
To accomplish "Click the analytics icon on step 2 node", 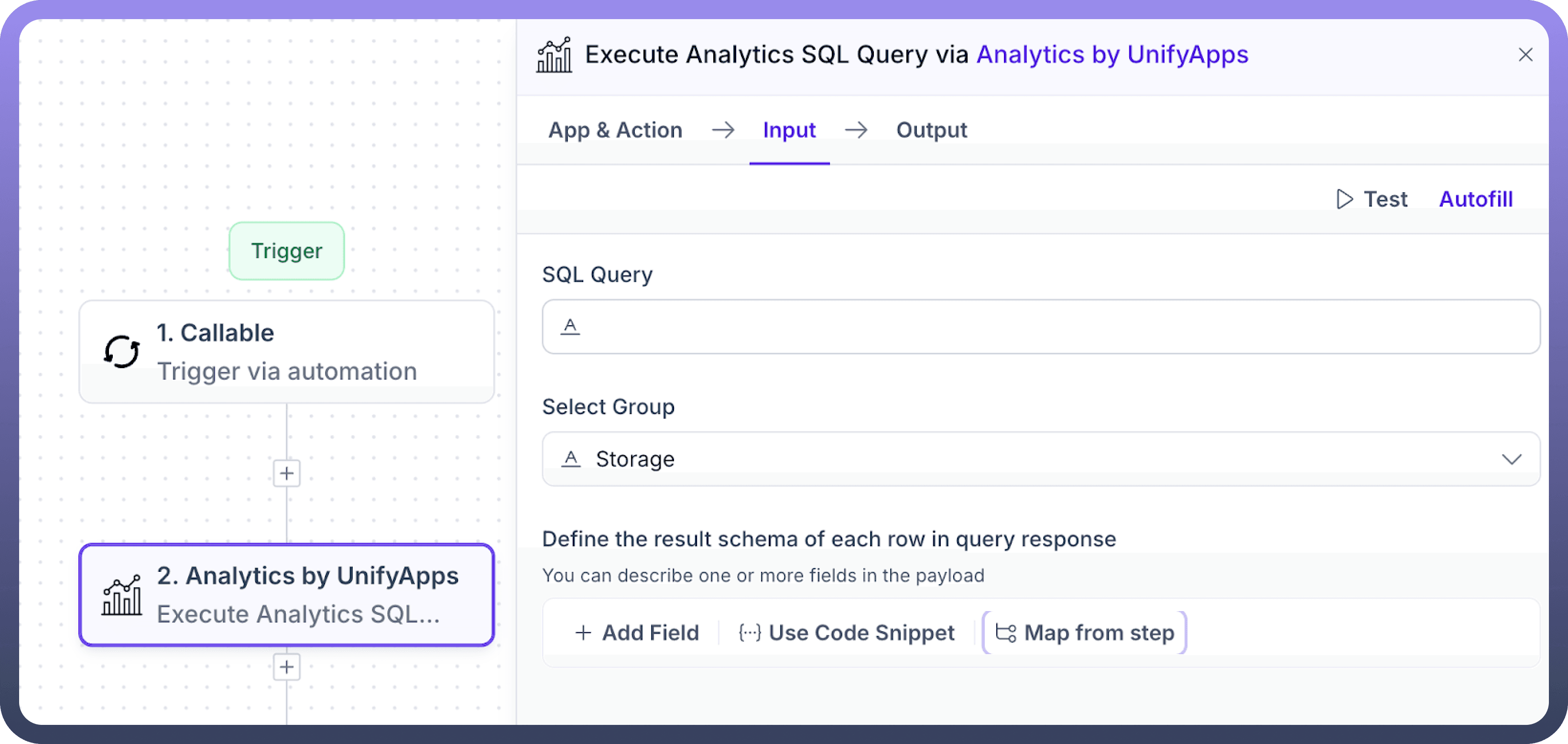I will click(122, 595).
